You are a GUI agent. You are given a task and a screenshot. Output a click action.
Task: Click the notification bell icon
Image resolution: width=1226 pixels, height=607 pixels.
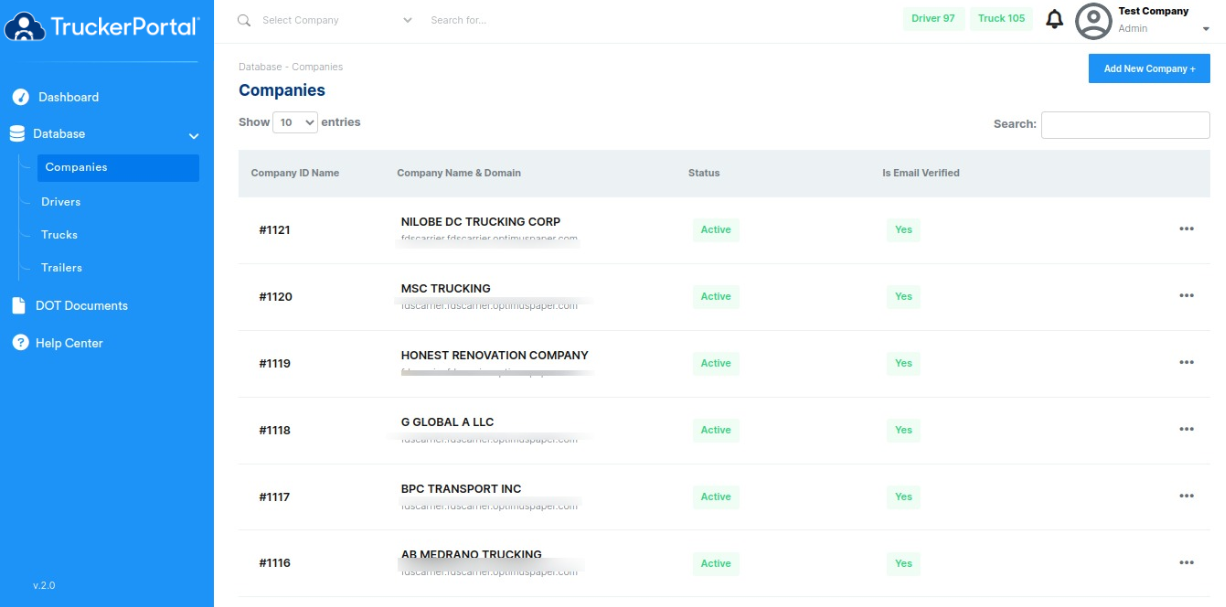pyautogui.click(x=1054, y=19)
